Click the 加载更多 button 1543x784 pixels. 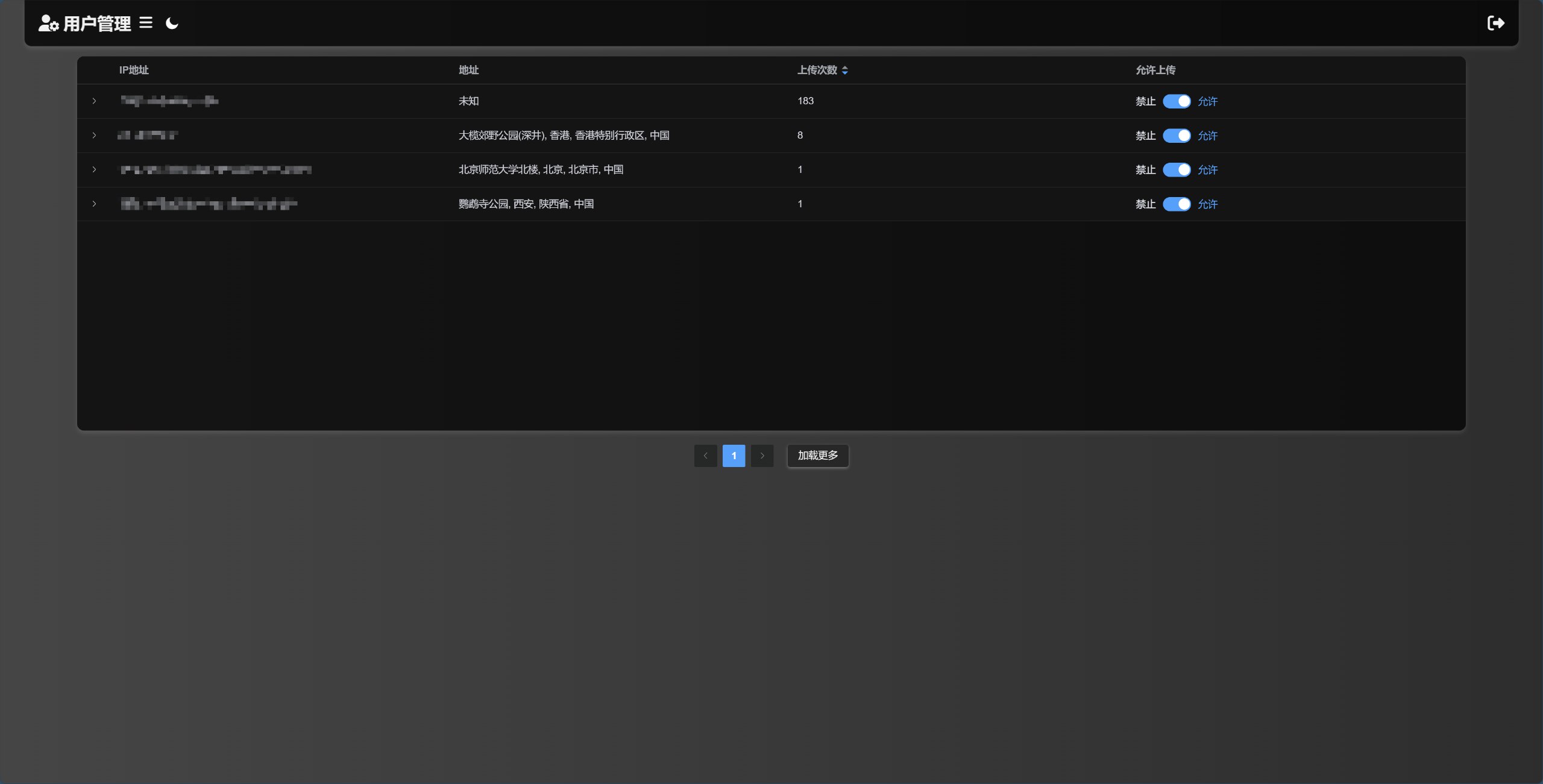(x=817, y=456)
